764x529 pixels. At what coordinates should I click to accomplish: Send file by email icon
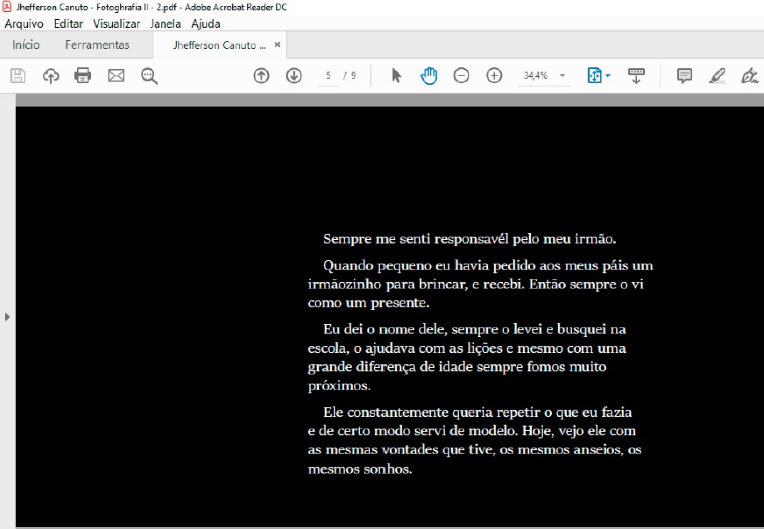point(116,75)
